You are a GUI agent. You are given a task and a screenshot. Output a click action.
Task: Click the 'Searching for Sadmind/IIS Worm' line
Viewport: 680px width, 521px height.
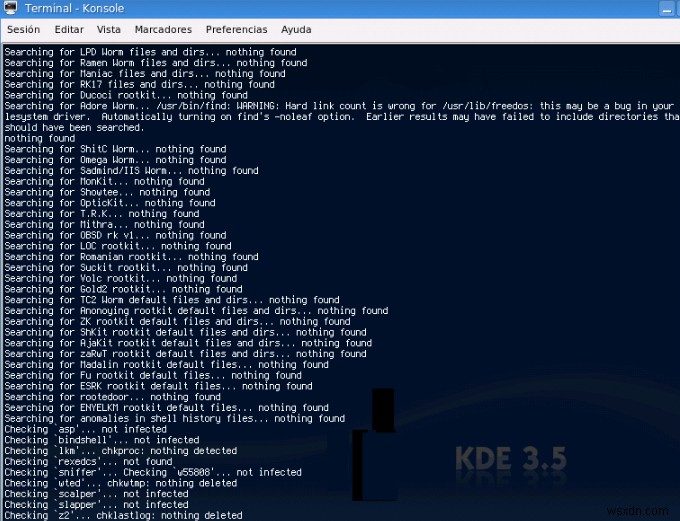(x=131, y=171)
